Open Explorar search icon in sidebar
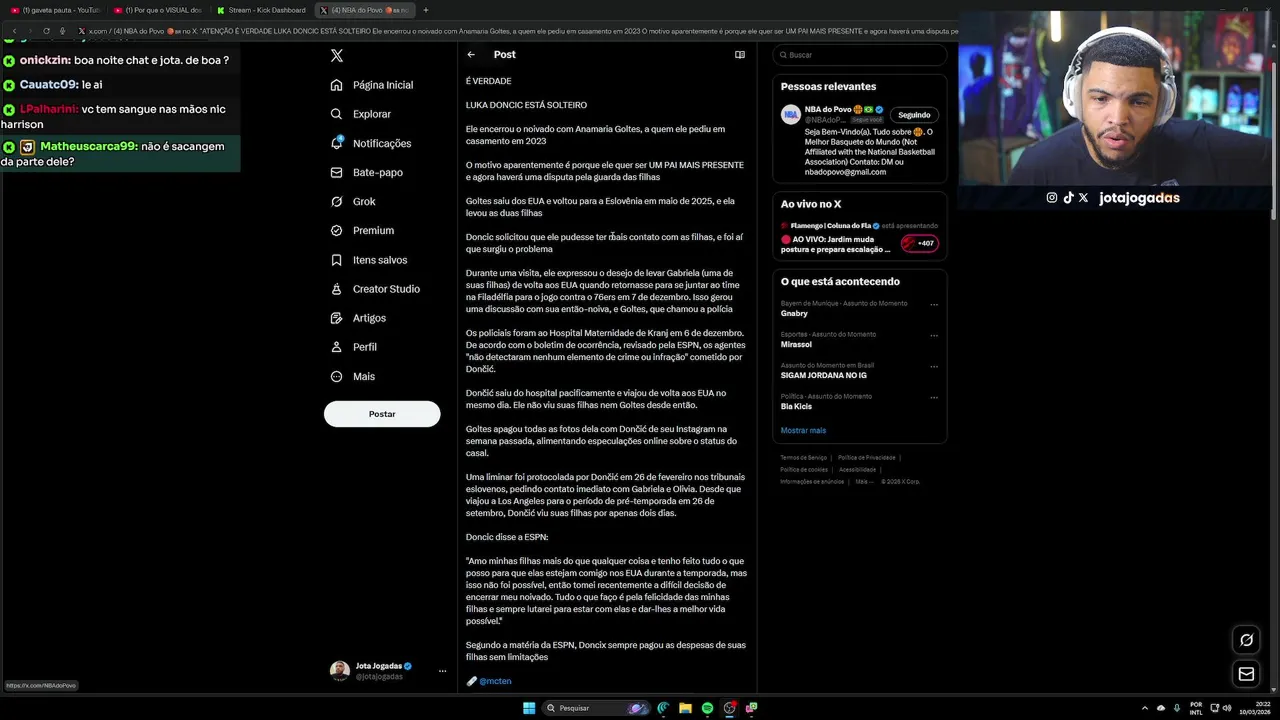1280x720 pixels. (x=337, y=114)
